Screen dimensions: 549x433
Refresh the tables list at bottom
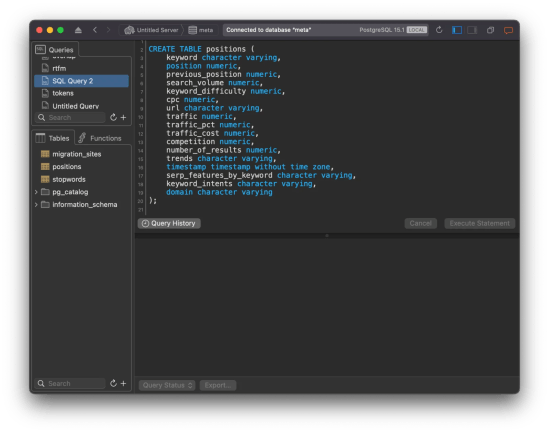[x=113, y=383]
